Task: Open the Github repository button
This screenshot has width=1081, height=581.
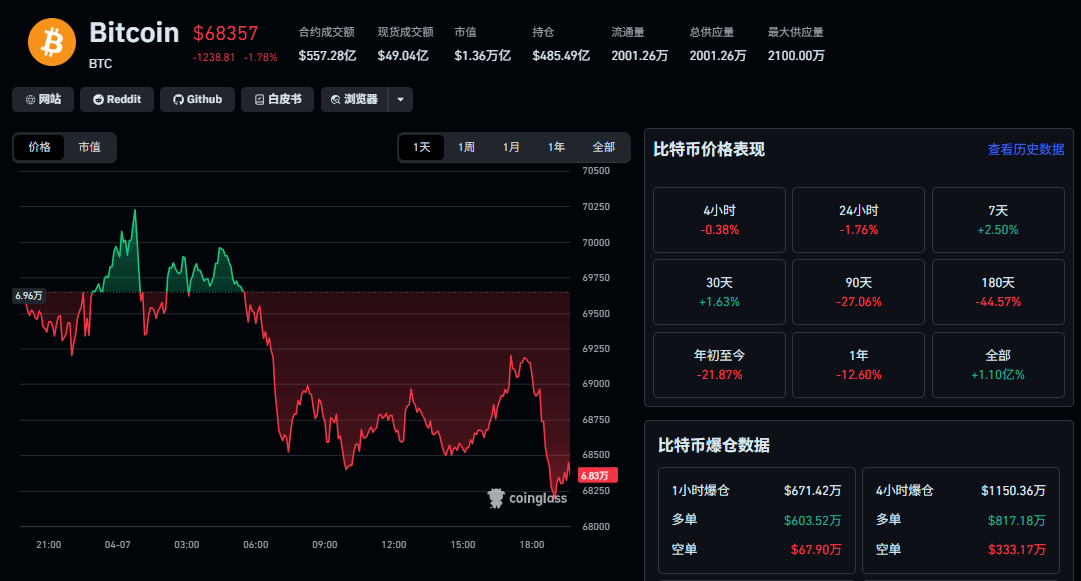Action: click(198, 99)
